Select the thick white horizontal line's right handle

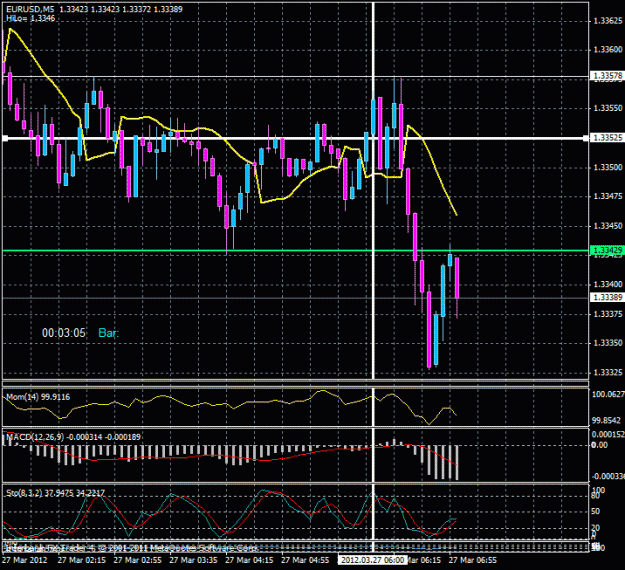pyautogui.click(x=585, y=138)
